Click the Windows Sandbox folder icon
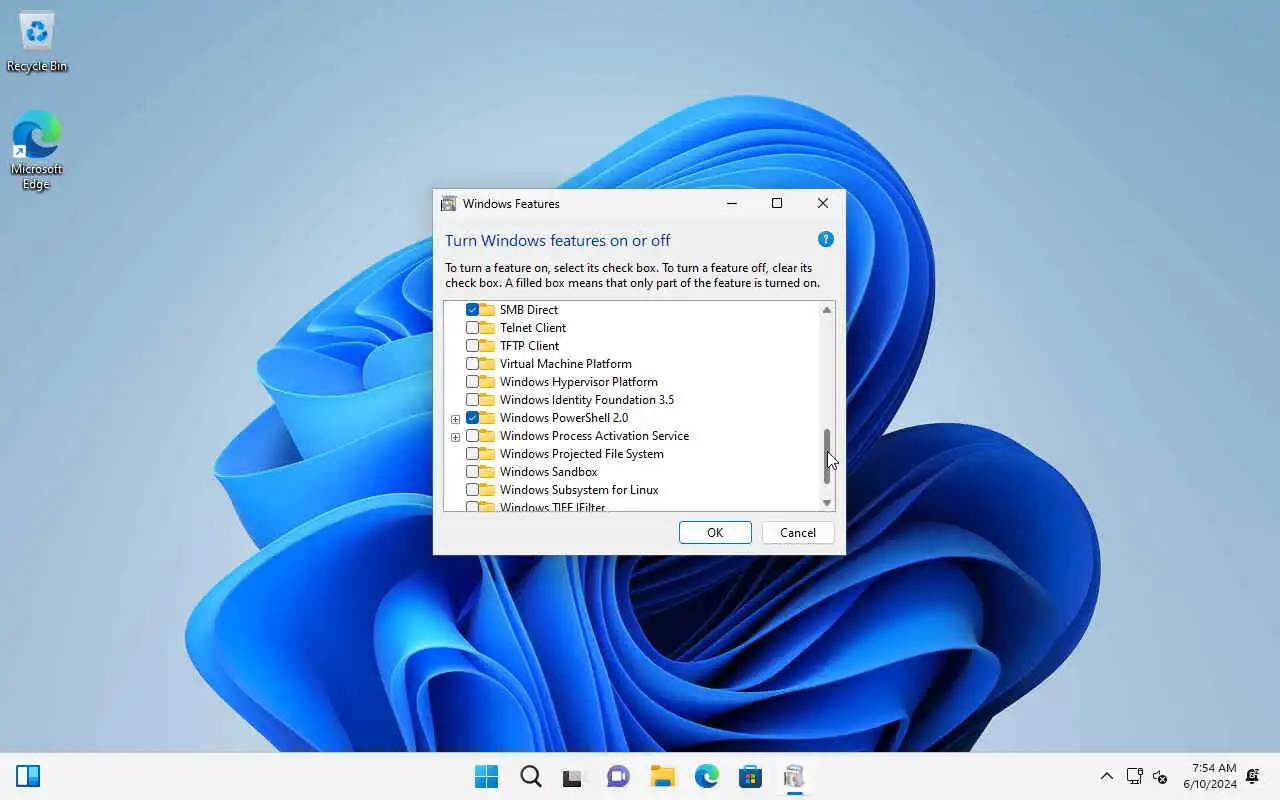 tap(488, 472)
